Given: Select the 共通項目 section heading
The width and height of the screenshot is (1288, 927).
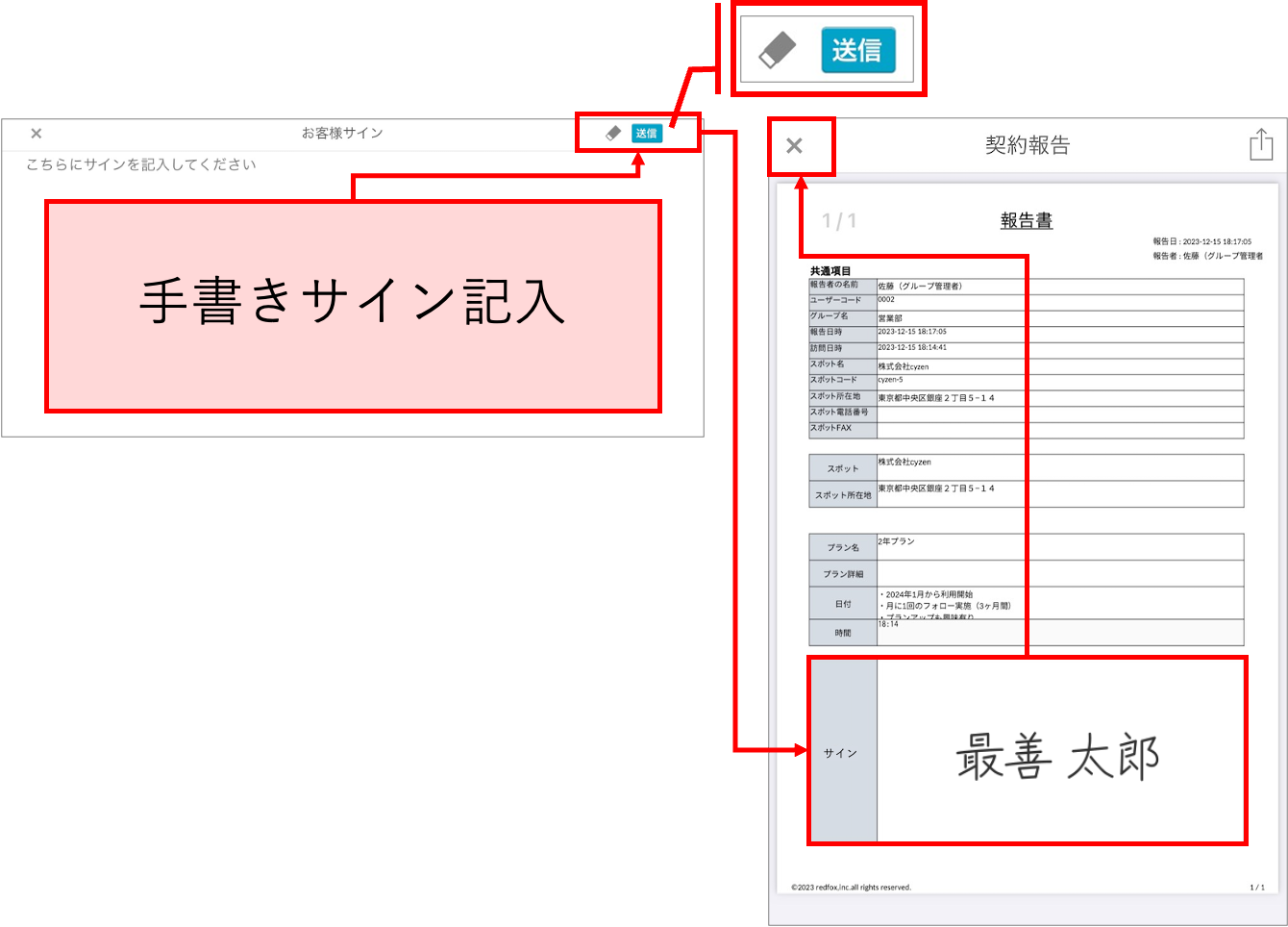Looking at the screenshot, I should [x=830, y=271].
